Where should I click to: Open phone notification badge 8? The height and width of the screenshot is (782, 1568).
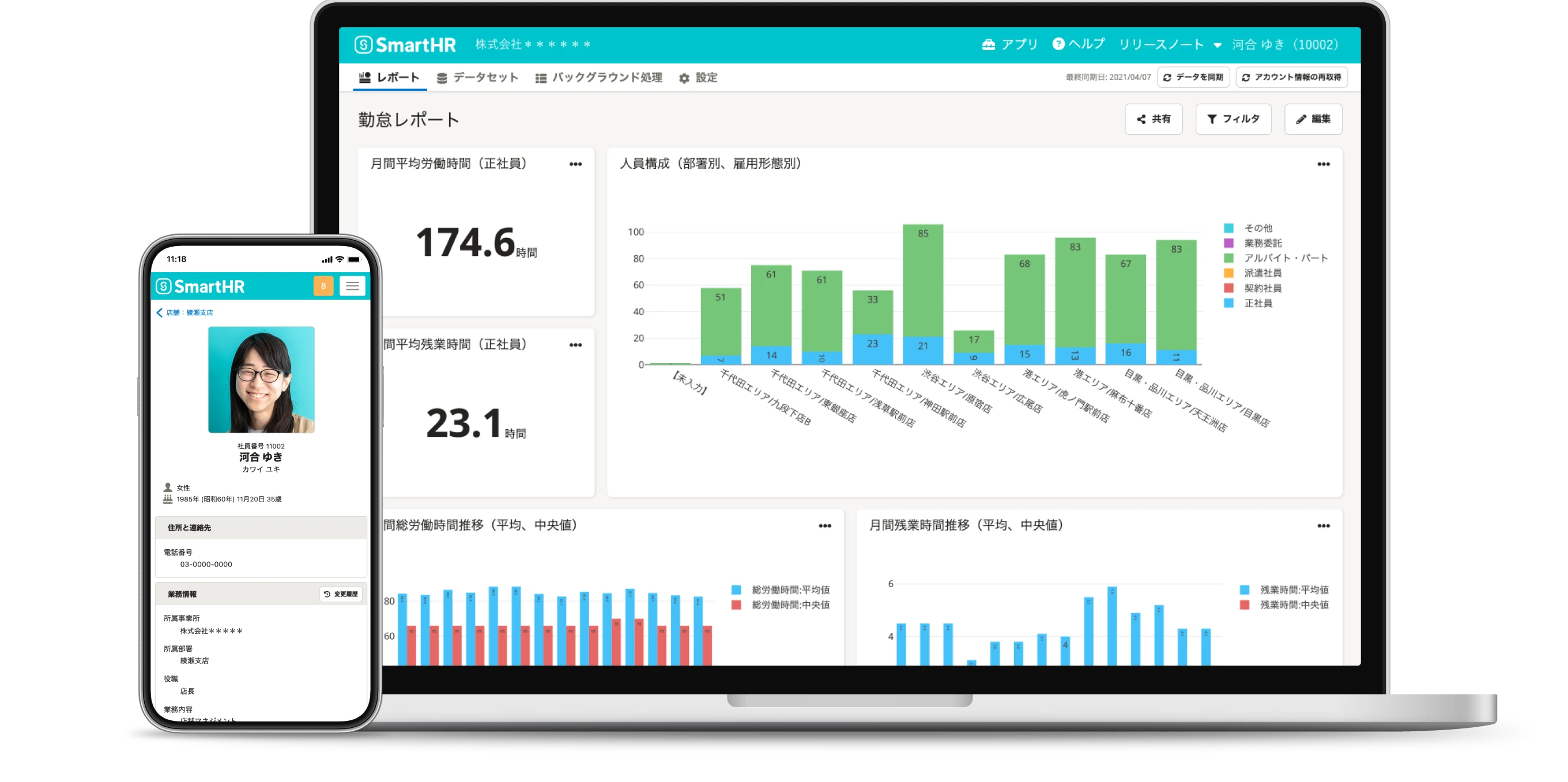pos(323,286)
